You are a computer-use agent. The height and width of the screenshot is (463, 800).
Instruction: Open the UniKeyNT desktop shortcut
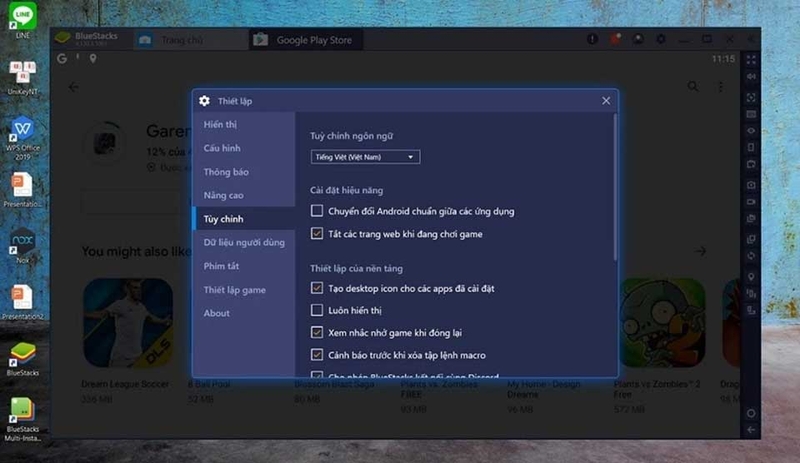(x=22, y=78)
